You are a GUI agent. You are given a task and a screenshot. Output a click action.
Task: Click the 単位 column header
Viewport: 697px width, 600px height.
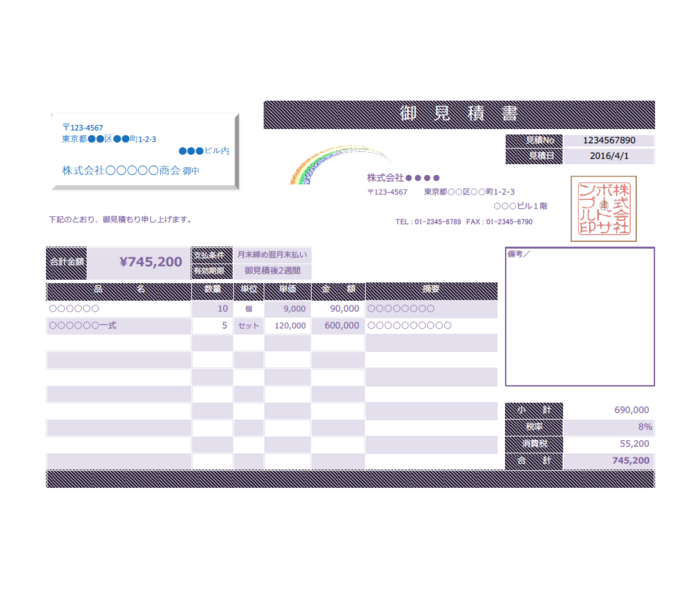tap(248, 291)
